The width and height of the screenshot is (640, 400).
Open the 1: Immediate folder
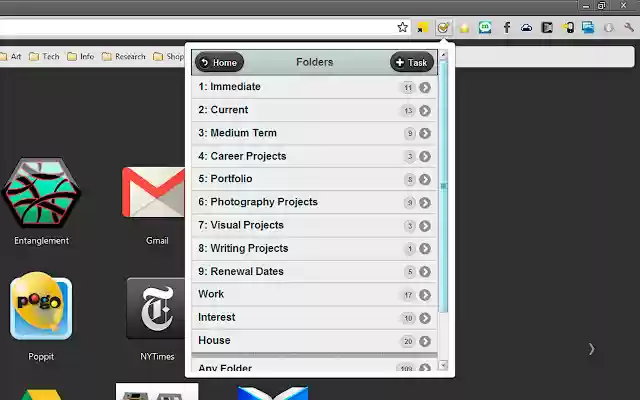tap(314, 87)
